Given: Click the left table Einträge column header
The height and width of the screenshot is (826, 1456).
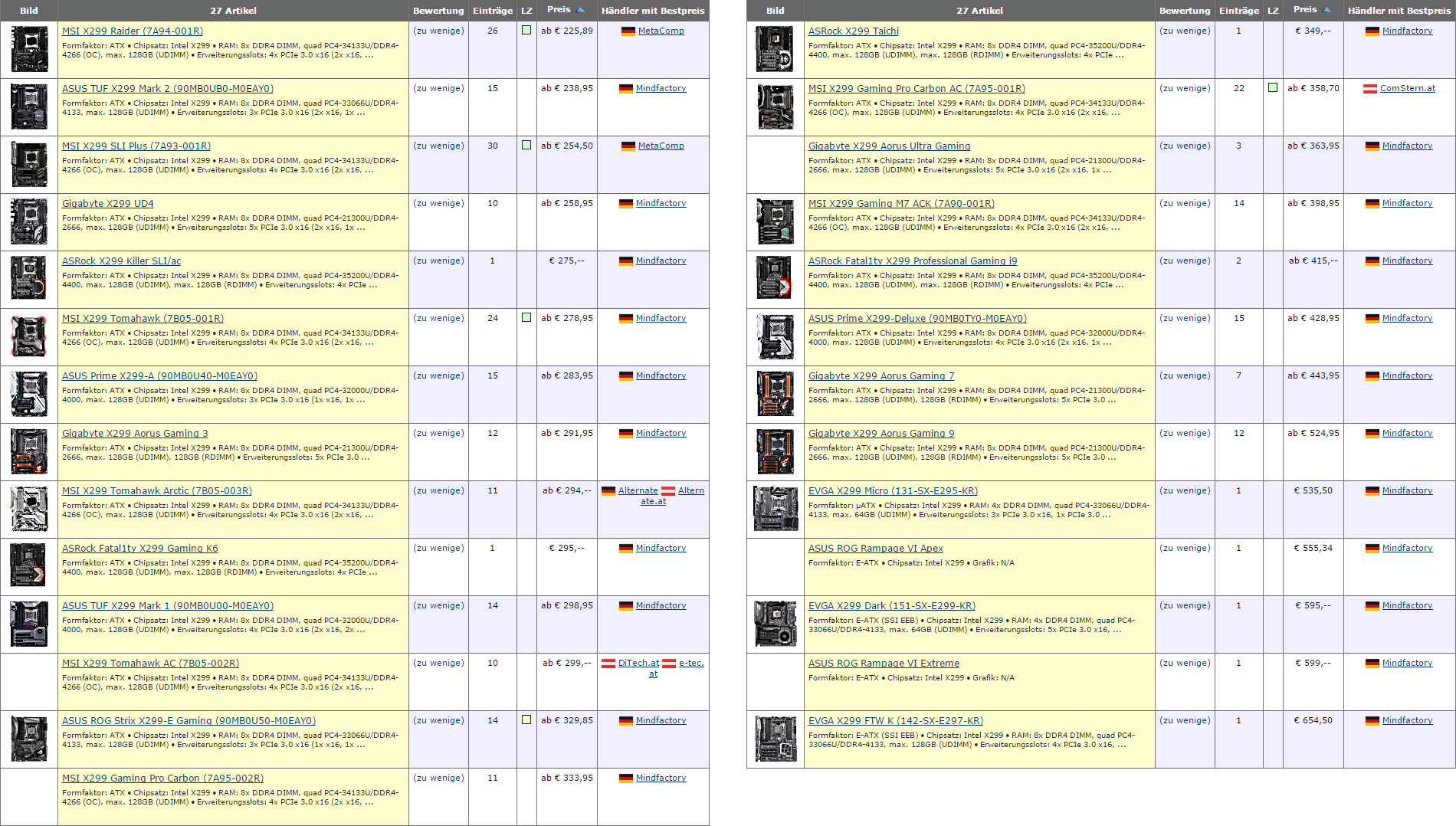Looking at the screenshot, I should coord(493,11).
